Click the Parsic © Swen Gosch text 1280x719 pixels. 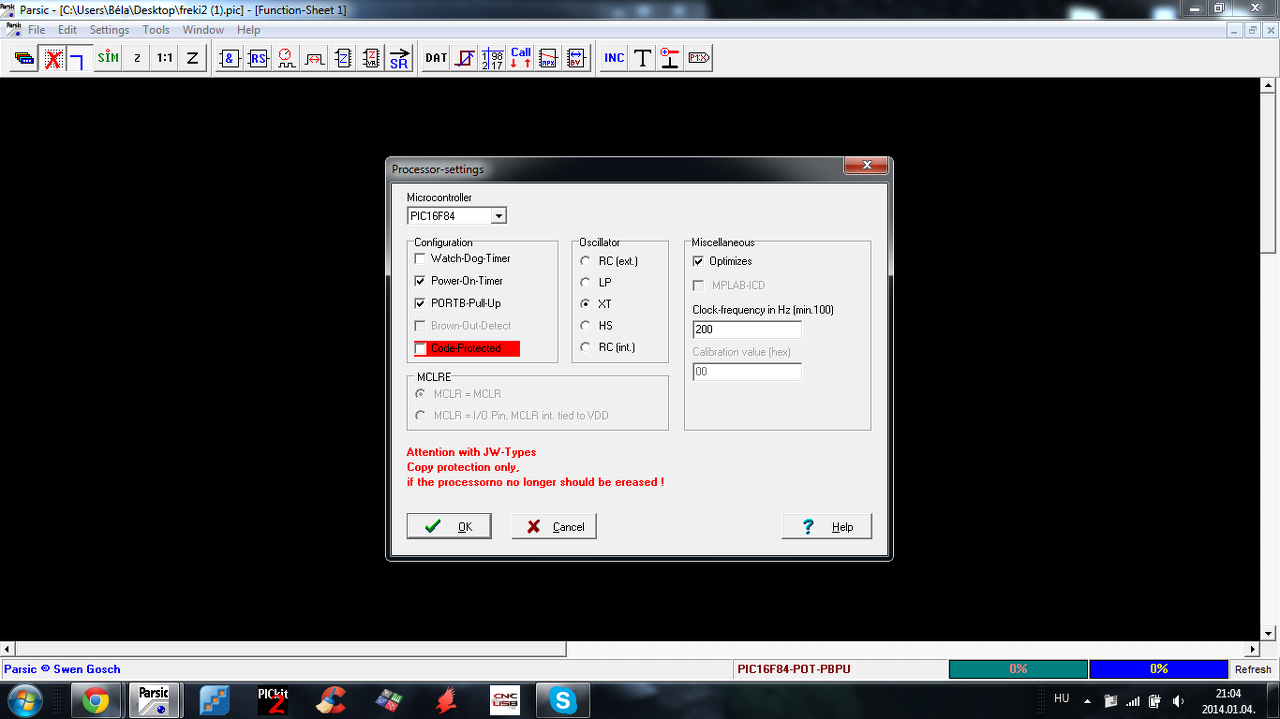[62, 669]
